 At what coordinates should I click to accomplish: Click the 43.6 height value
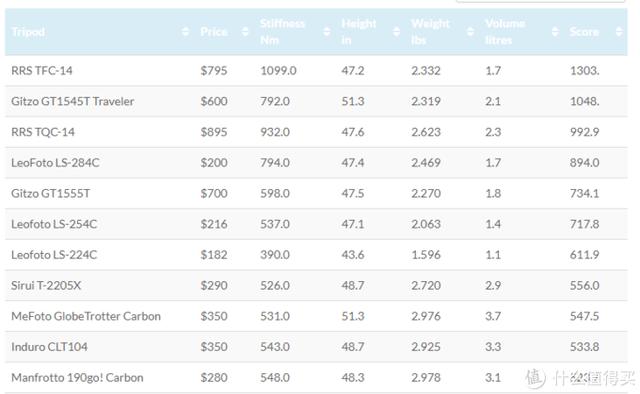coord(353,255)
